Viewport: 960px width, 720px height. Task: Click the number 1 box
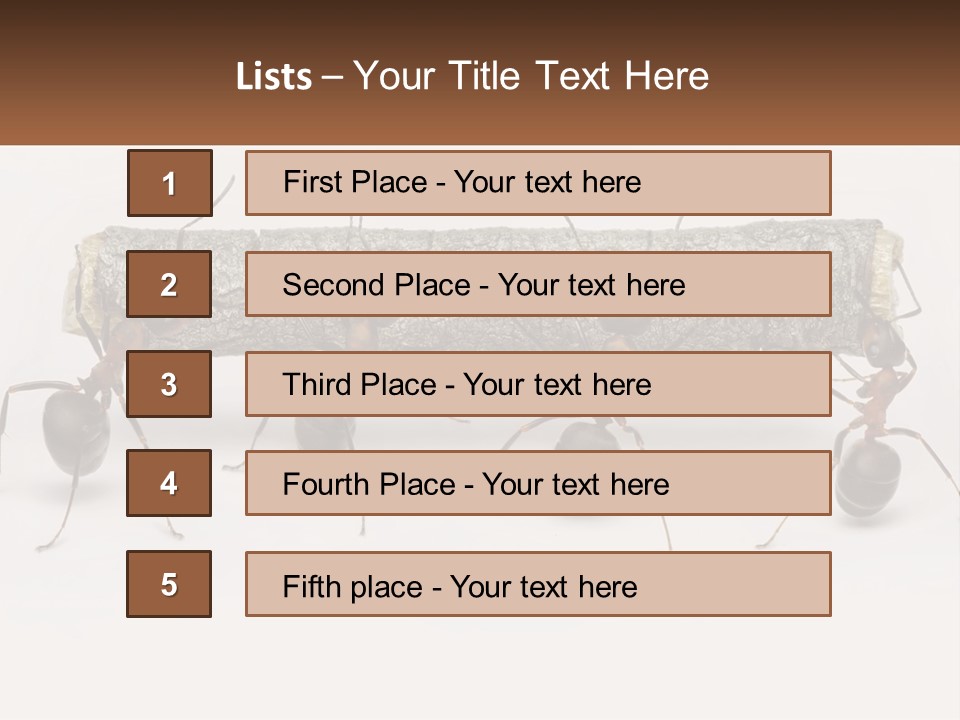click(169, 183)
